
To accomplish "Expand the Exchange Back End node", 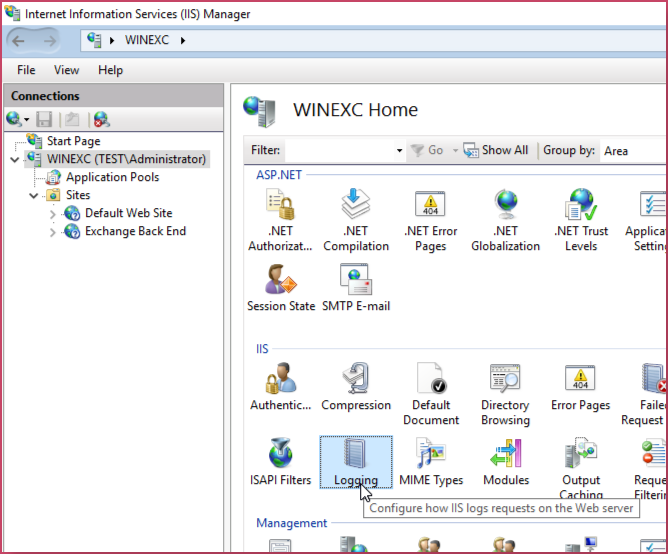I will click(x=53, y=232).
